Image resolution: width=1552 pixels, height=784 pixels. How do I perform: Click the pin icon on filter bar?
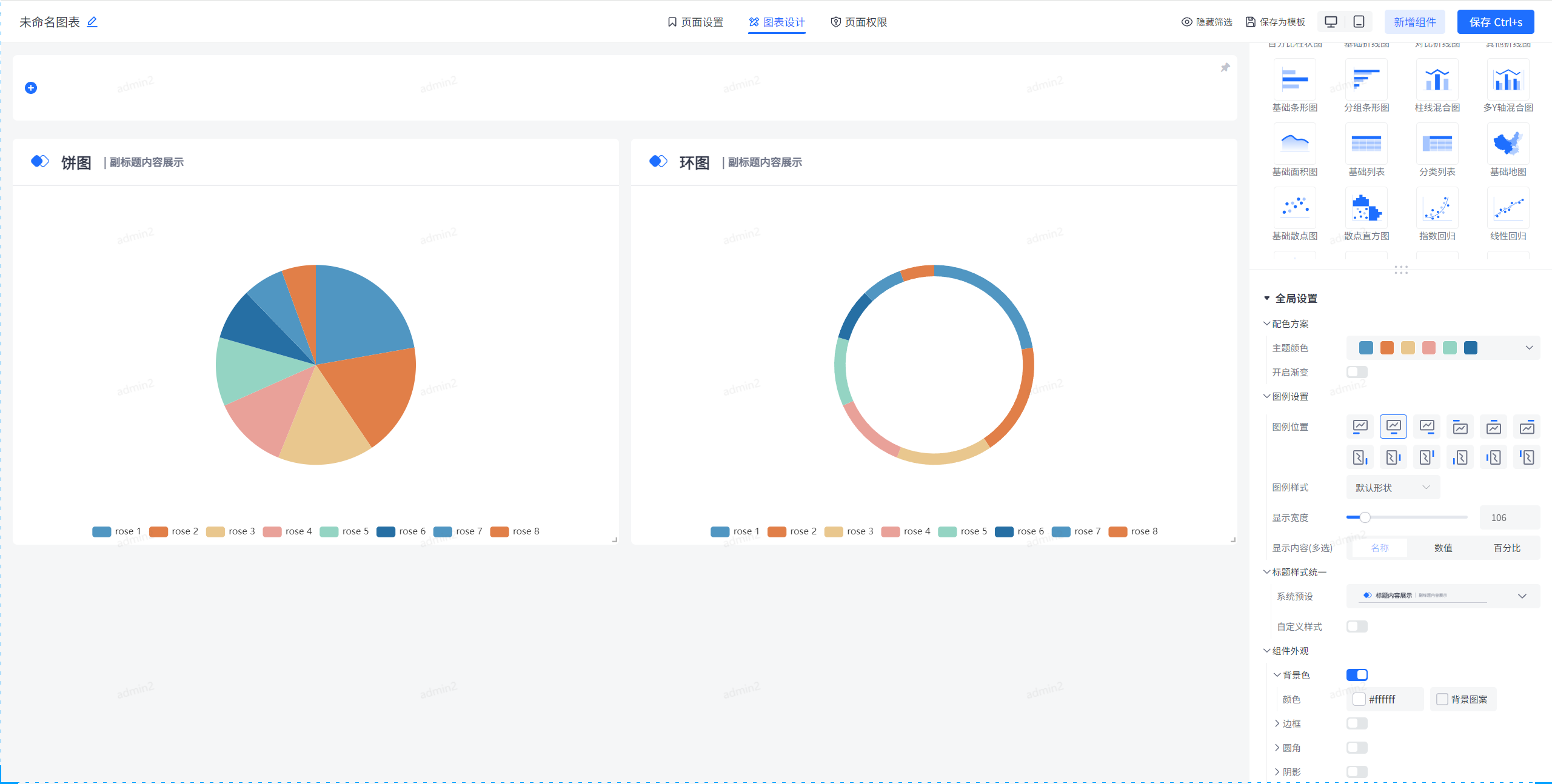click(x=1225, y=67)
